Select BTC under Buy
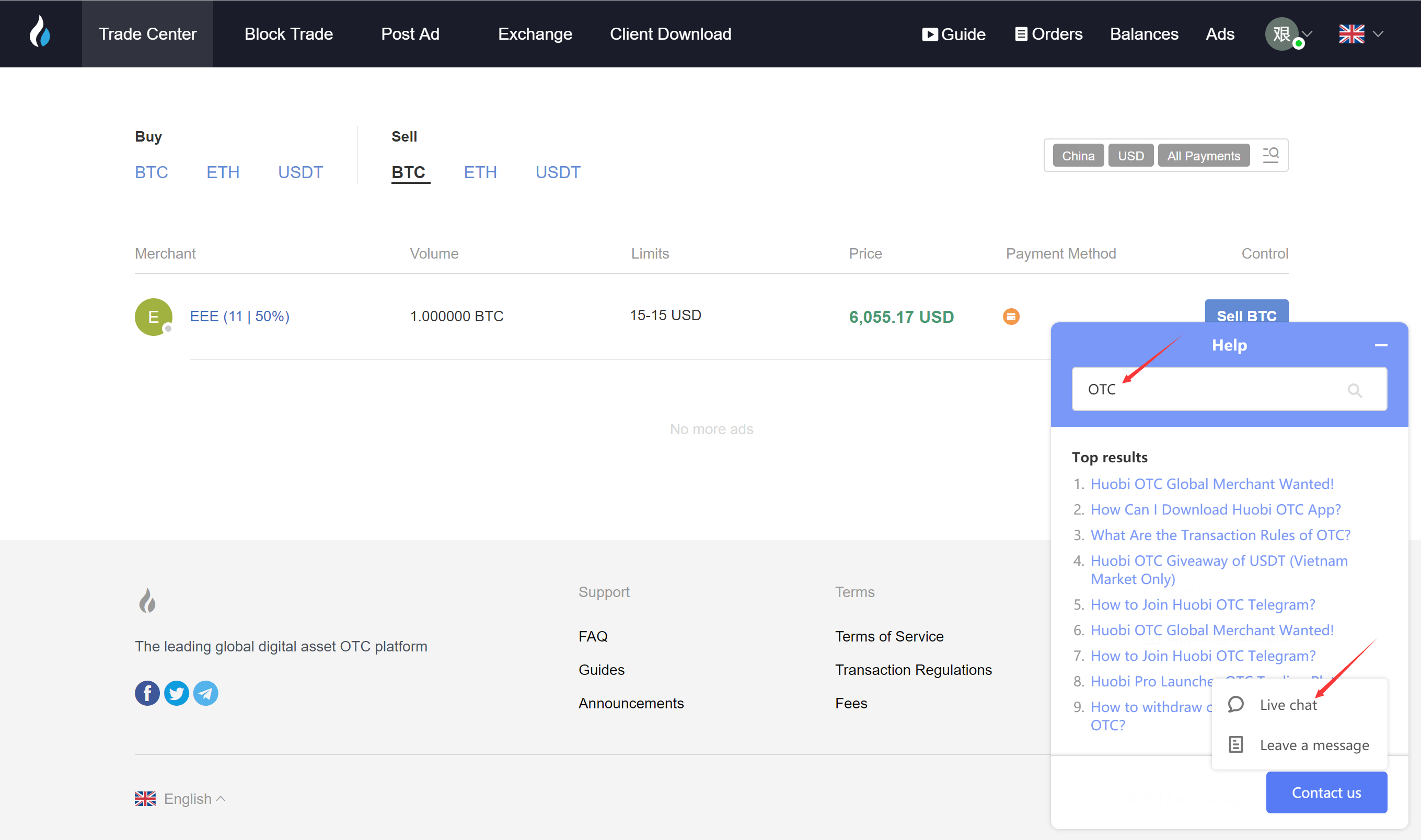Screen dimensions: 1421x840 click(x=151, y=172)
